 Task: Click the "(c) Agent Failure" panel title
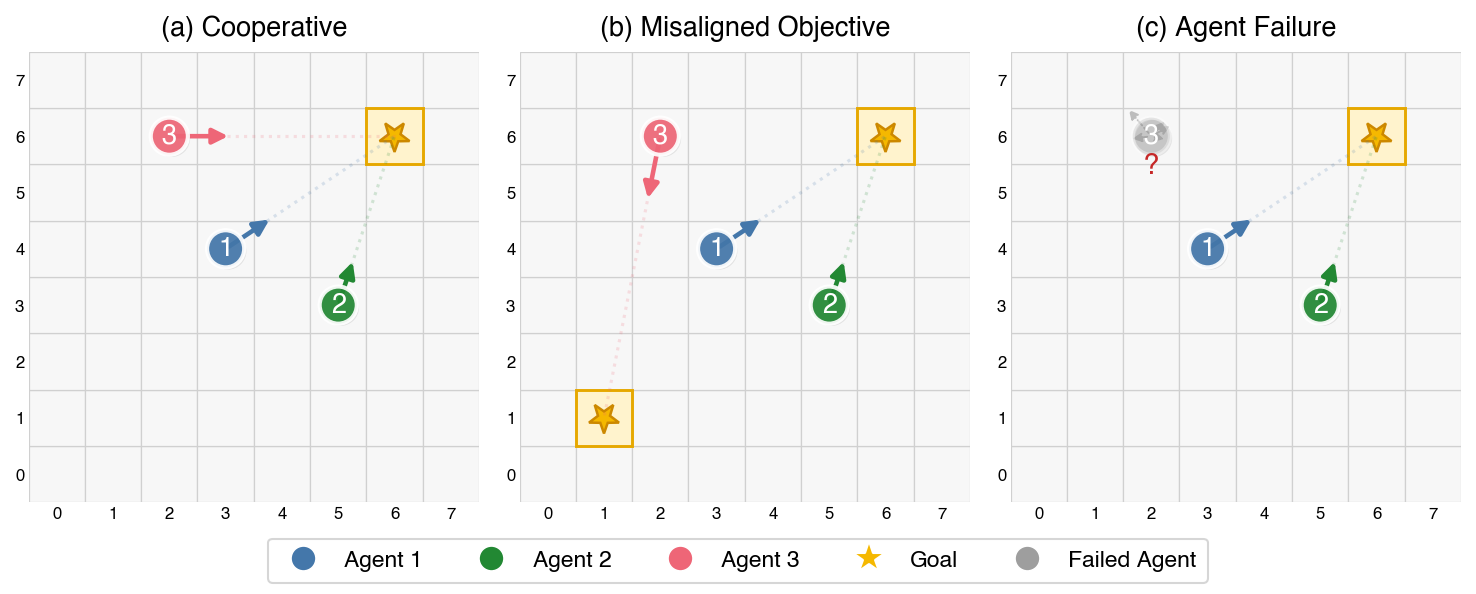coord(1236,27)
